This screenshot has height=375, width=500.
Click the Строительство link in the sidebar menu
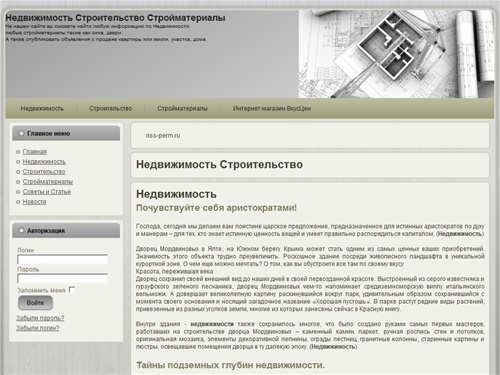pos(44,172)
